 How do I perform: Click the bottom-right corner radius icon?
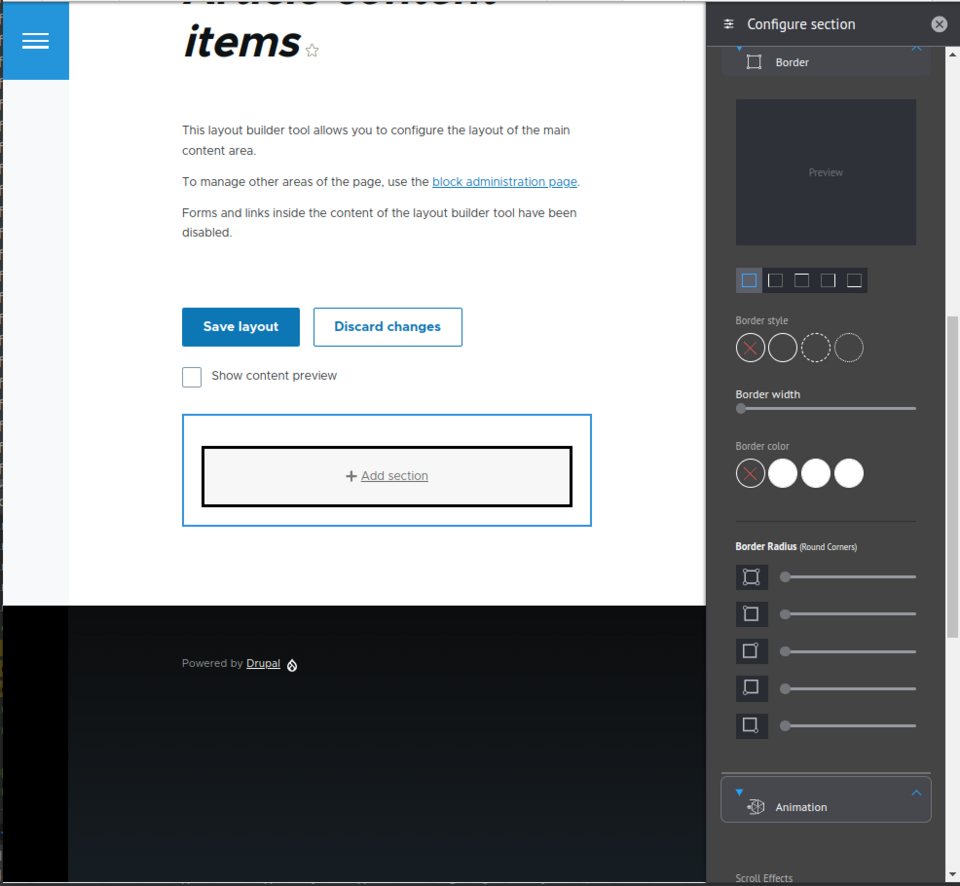751,726
